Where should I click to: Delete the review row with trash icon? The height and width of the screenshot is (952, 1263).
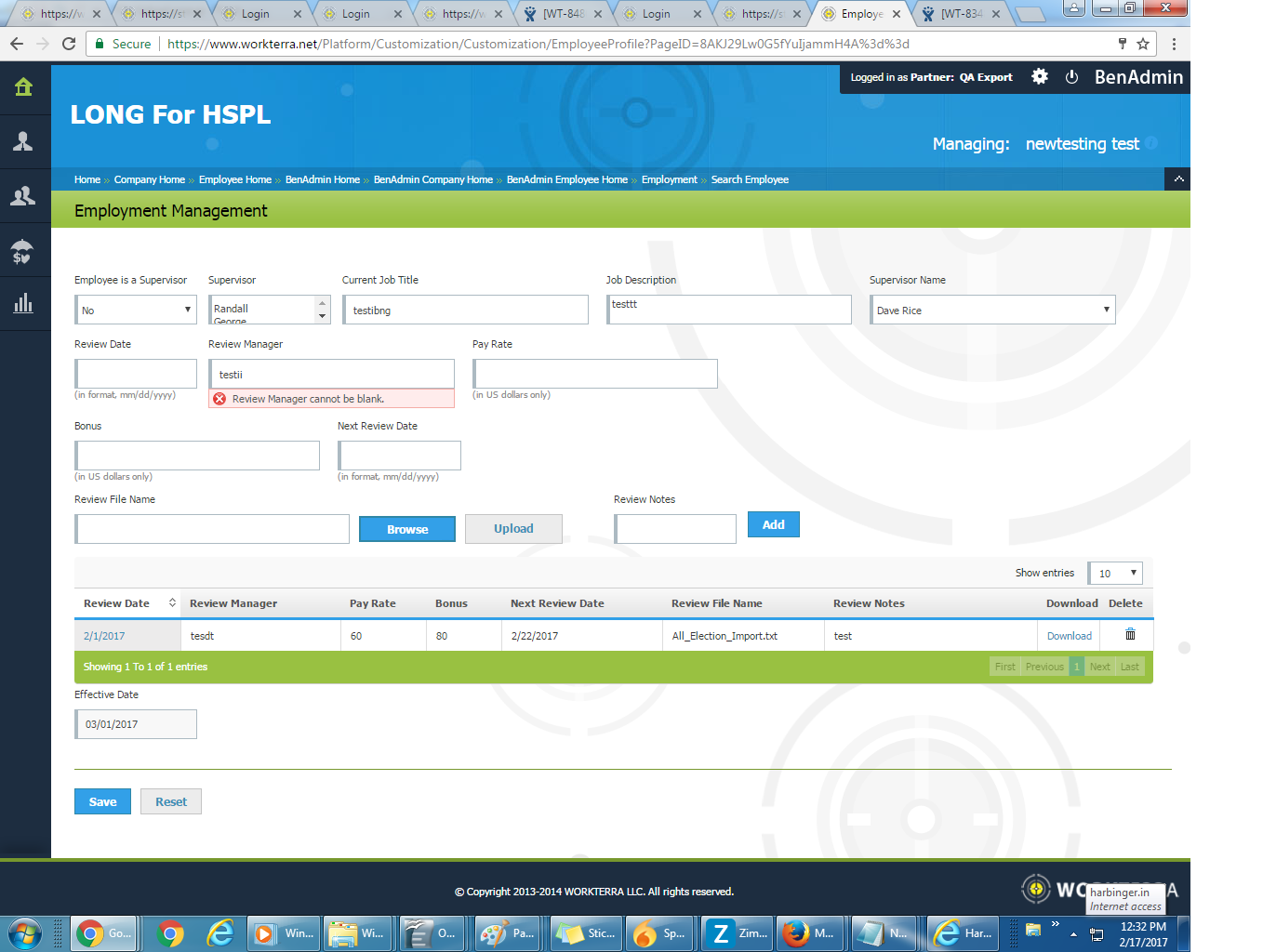click(1130, 635)
